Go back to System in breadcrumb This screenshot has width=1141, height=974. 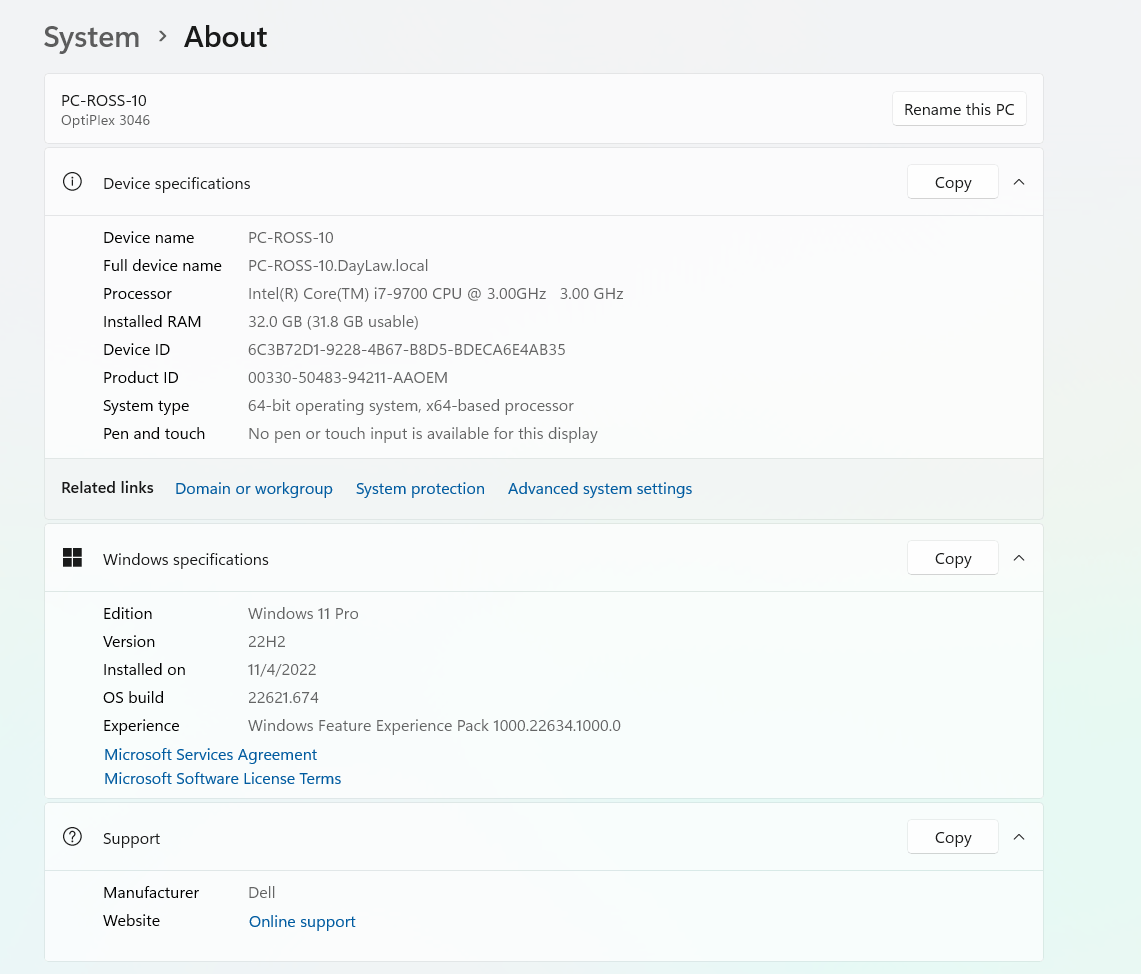pos(92,37)
